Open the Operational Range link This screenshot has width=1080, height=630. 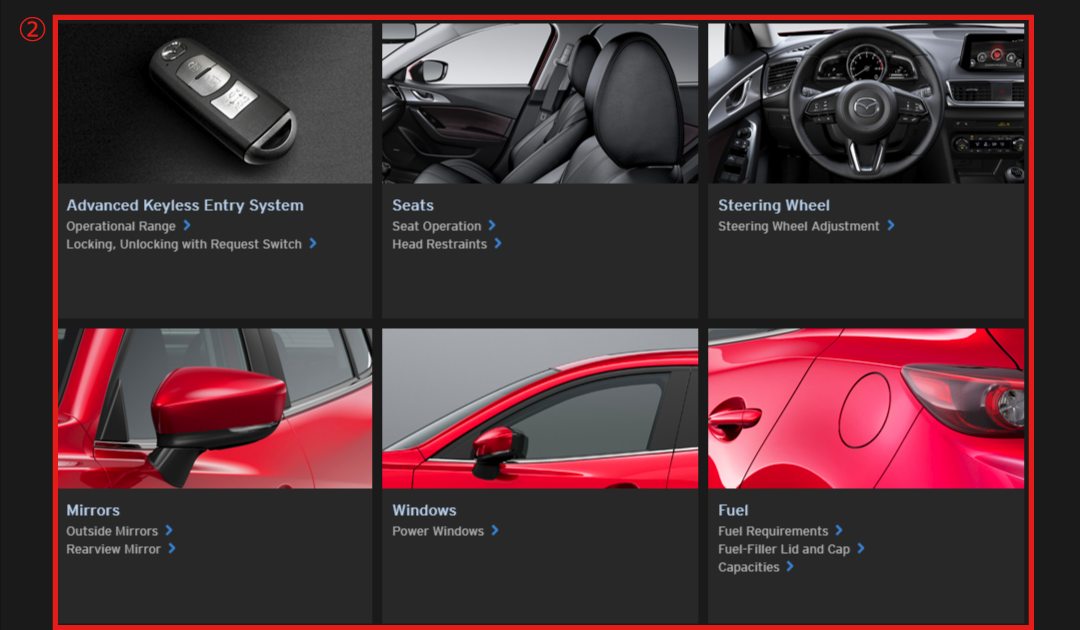point(121,227)
